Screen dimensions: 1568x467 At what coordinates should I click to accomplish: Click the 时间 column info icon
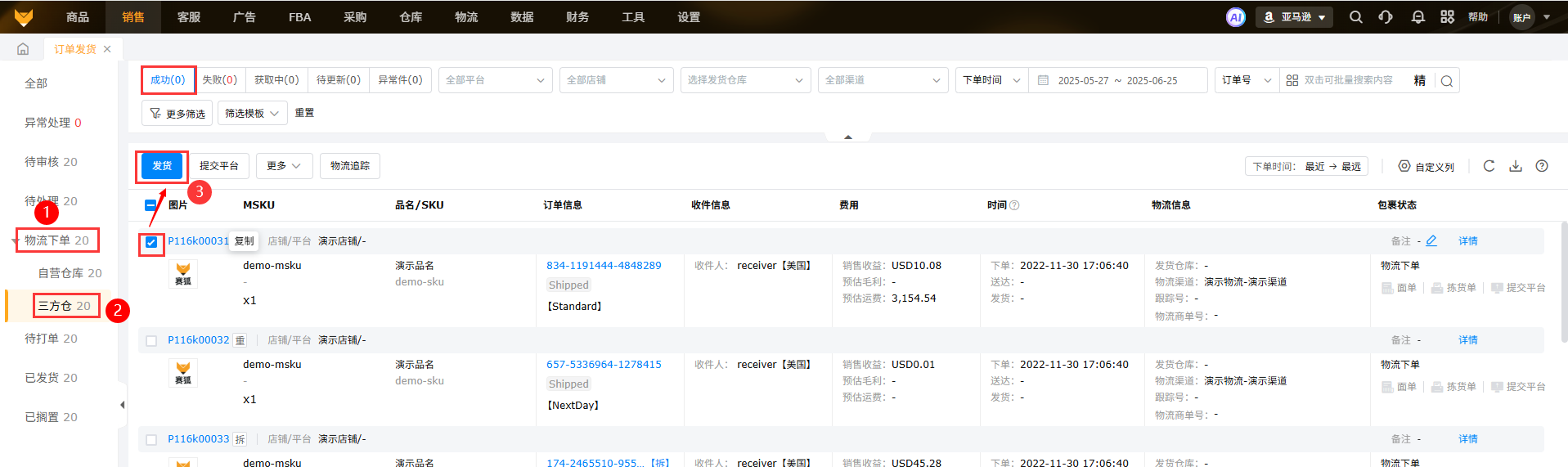tap(1014, 205)
